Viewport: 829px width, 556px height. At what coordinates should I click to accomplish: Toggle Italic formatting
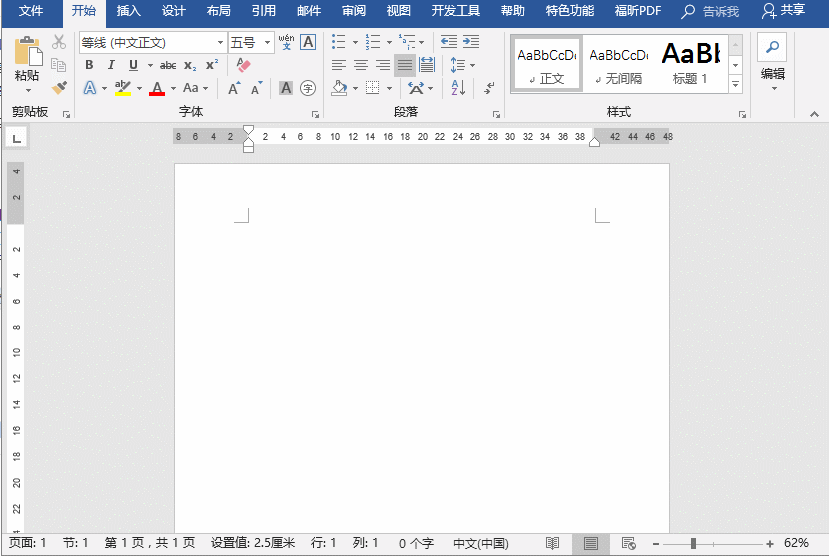coord(111,65)
